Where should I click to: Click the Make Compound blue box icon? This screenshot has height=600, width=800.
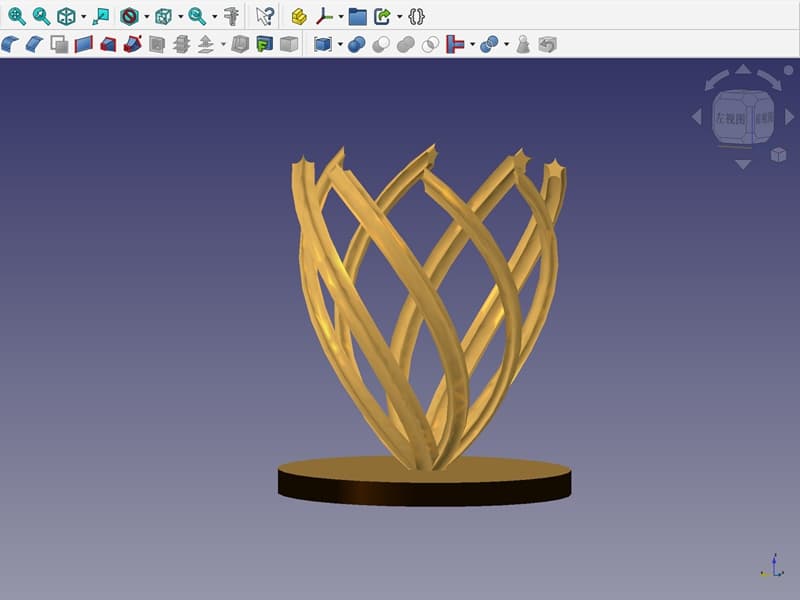pos(323,44)
